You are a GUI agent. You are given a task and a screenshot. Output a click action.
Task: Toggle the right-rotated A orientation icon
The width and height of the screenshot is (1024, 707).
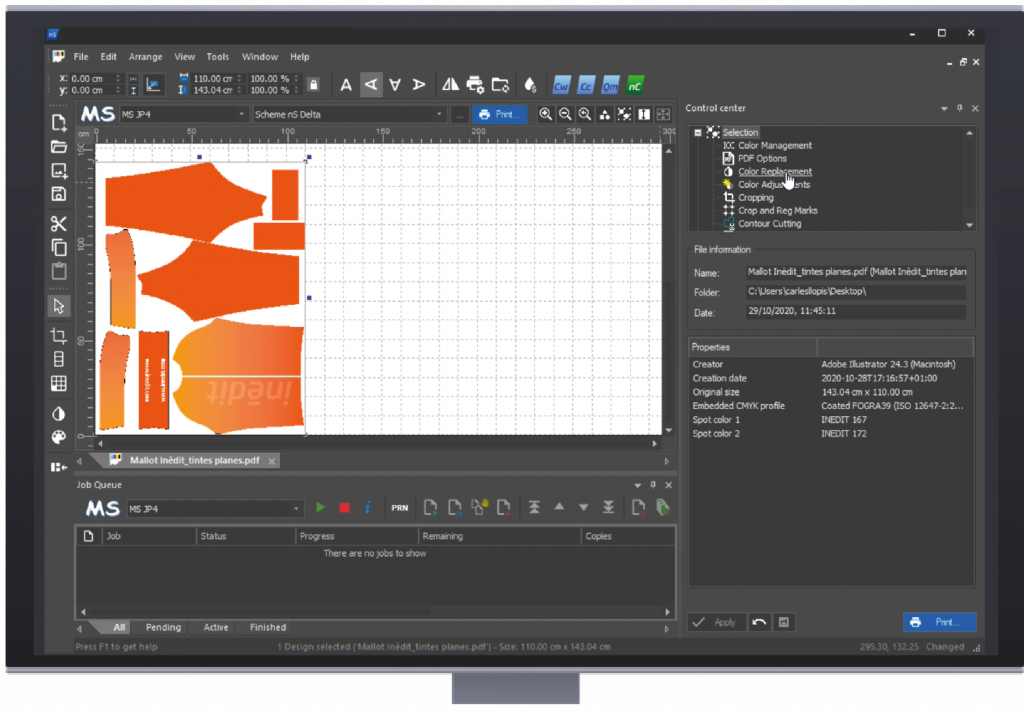[419, 85]
